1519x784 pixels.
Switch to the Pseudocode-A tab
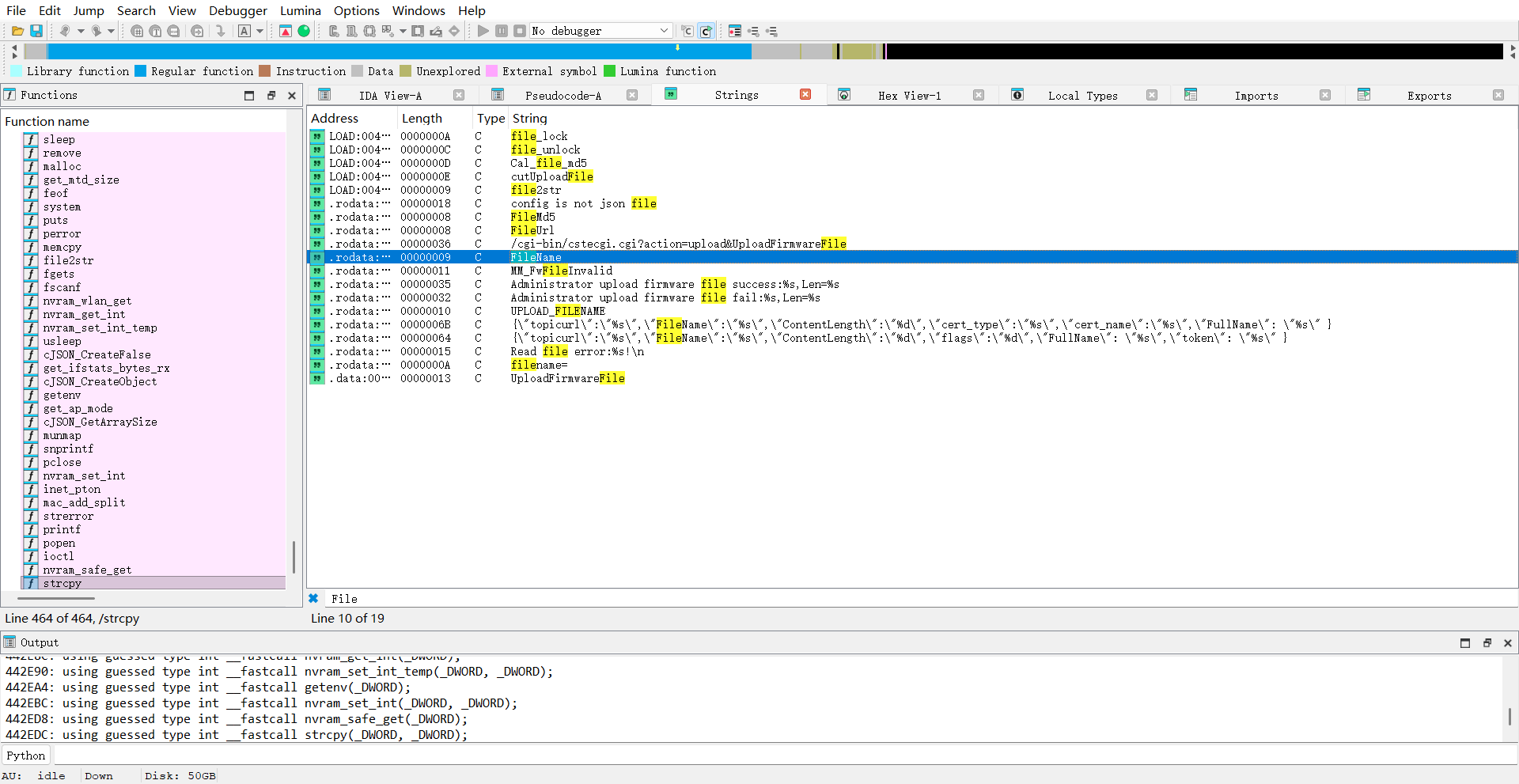click(x=563, y=96)
